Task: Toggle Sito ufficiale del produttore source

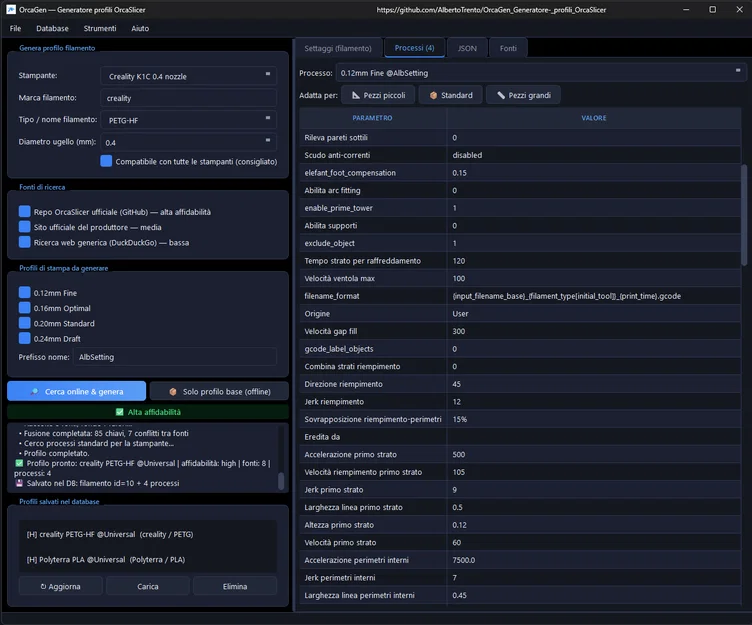Action: [x=24, y=227]
